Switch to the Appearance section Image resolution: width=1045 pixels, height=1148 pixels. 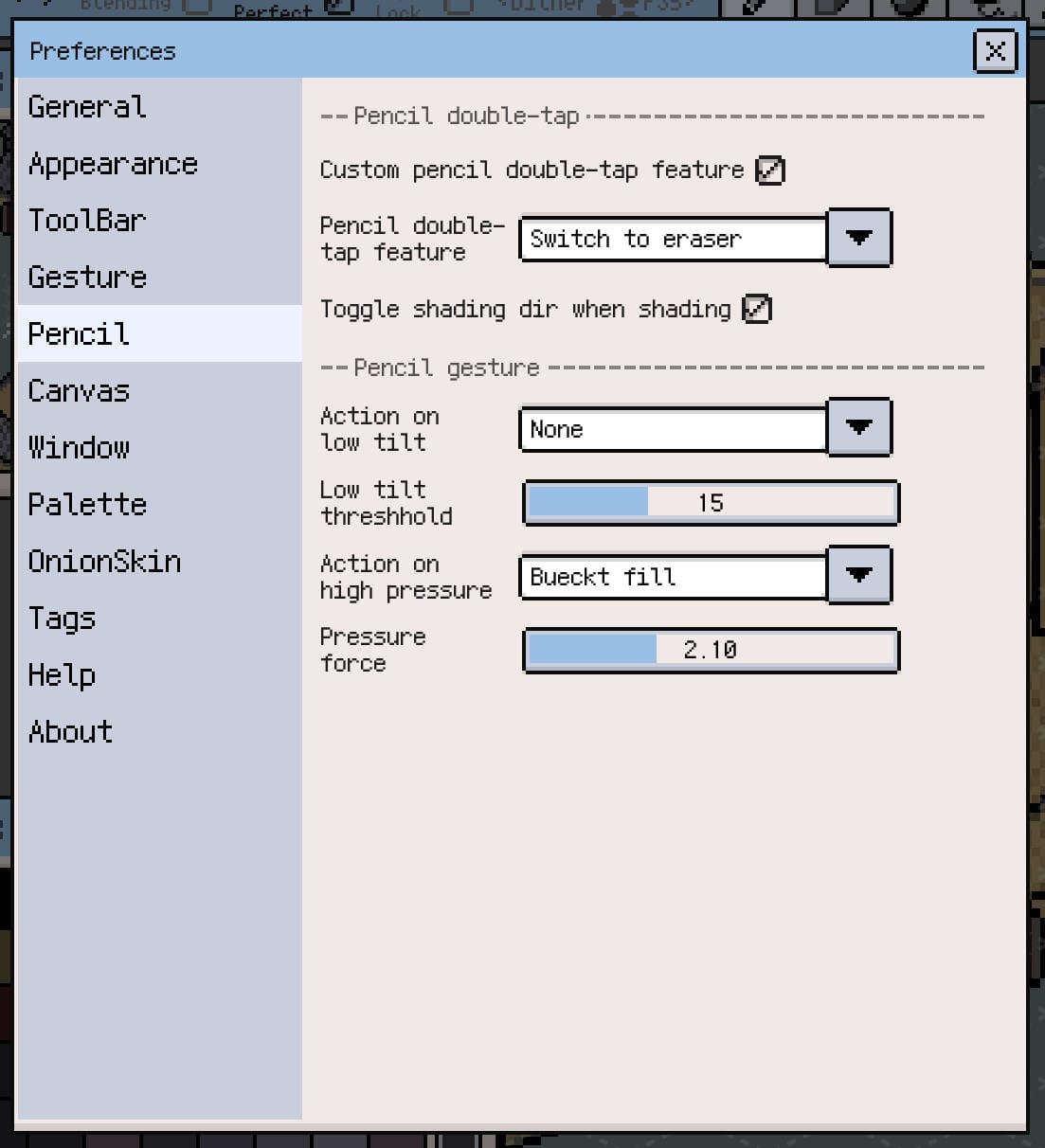pos(113,164)
